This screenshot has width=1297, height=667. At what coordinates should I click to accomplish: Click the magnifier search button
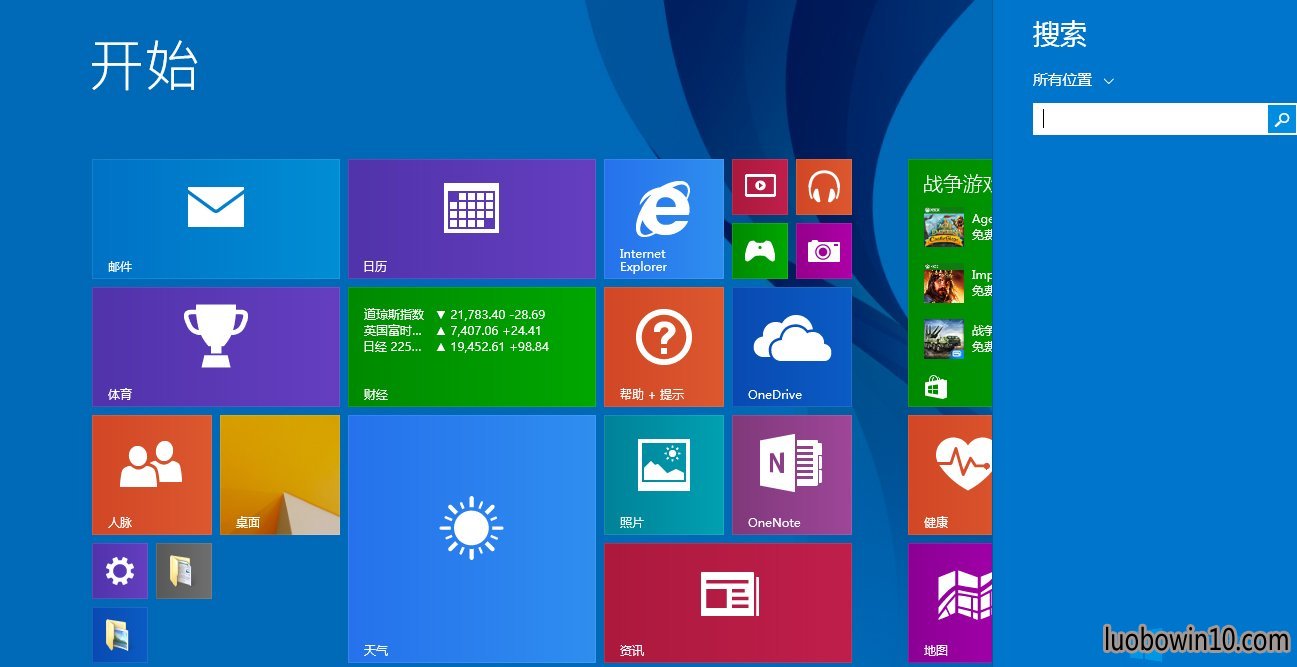[x=1280, y=119]
